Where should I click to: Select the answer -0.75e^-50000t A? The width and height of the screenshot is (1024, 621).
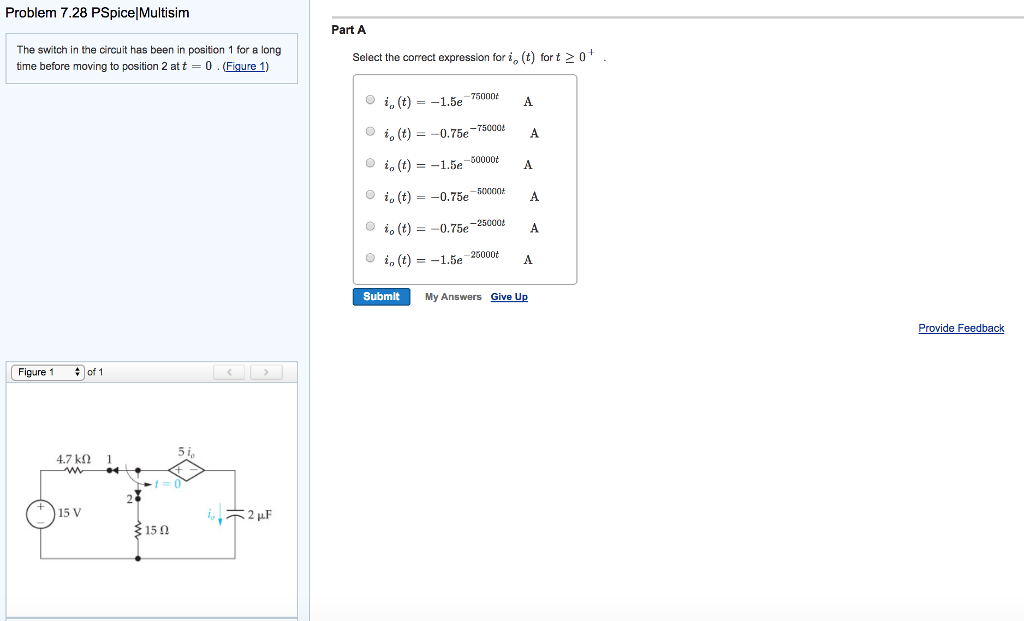point(370,194)
